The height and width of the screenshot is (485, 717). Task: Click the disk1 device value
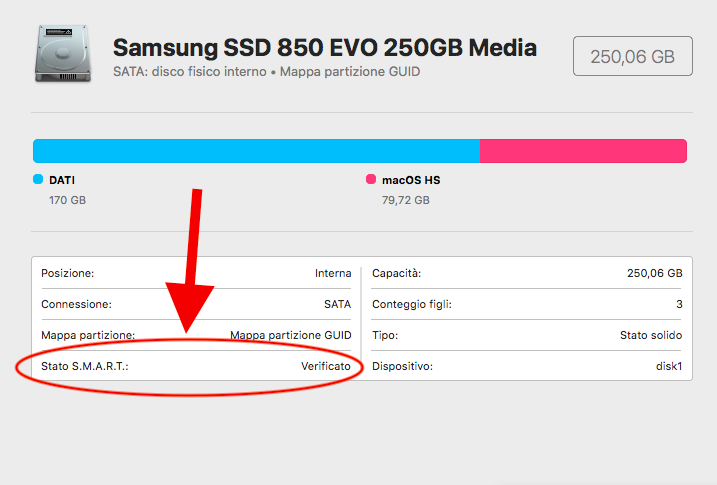tap(669, 366)
